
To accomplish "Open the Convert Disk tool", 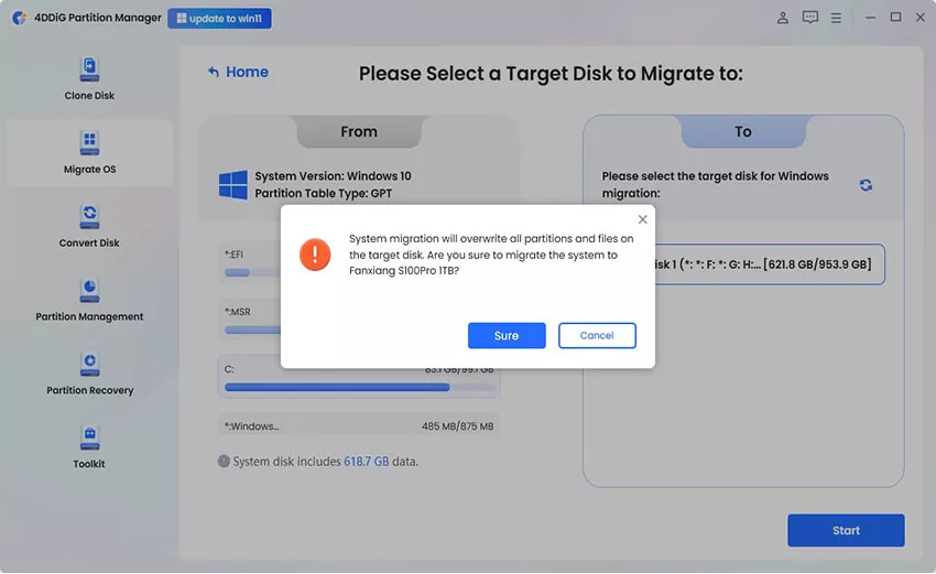I will click(x=90, y=227).
